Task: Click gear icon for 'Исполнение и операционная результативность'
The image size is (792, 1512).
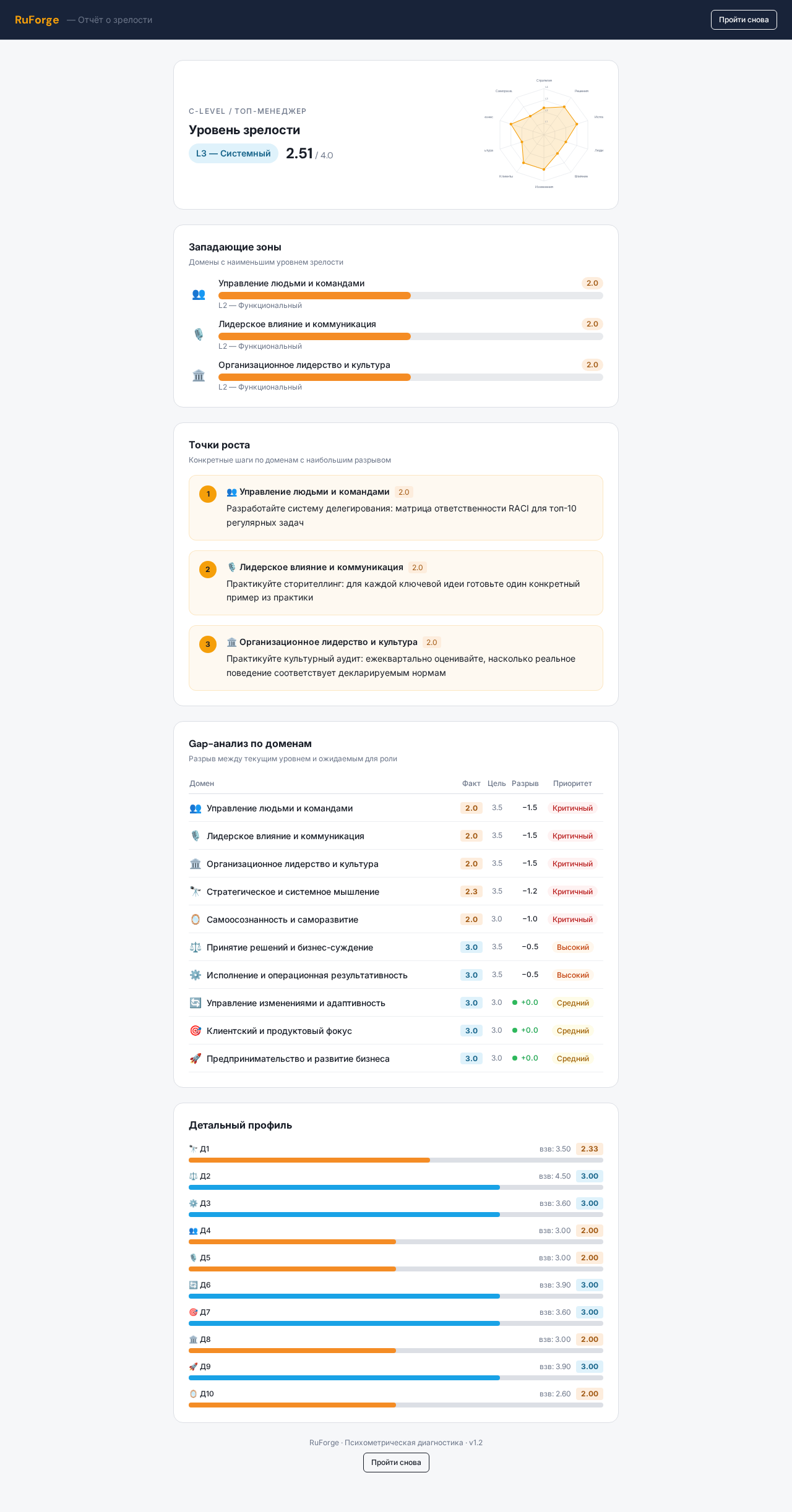Action: (x=196, y=975)
